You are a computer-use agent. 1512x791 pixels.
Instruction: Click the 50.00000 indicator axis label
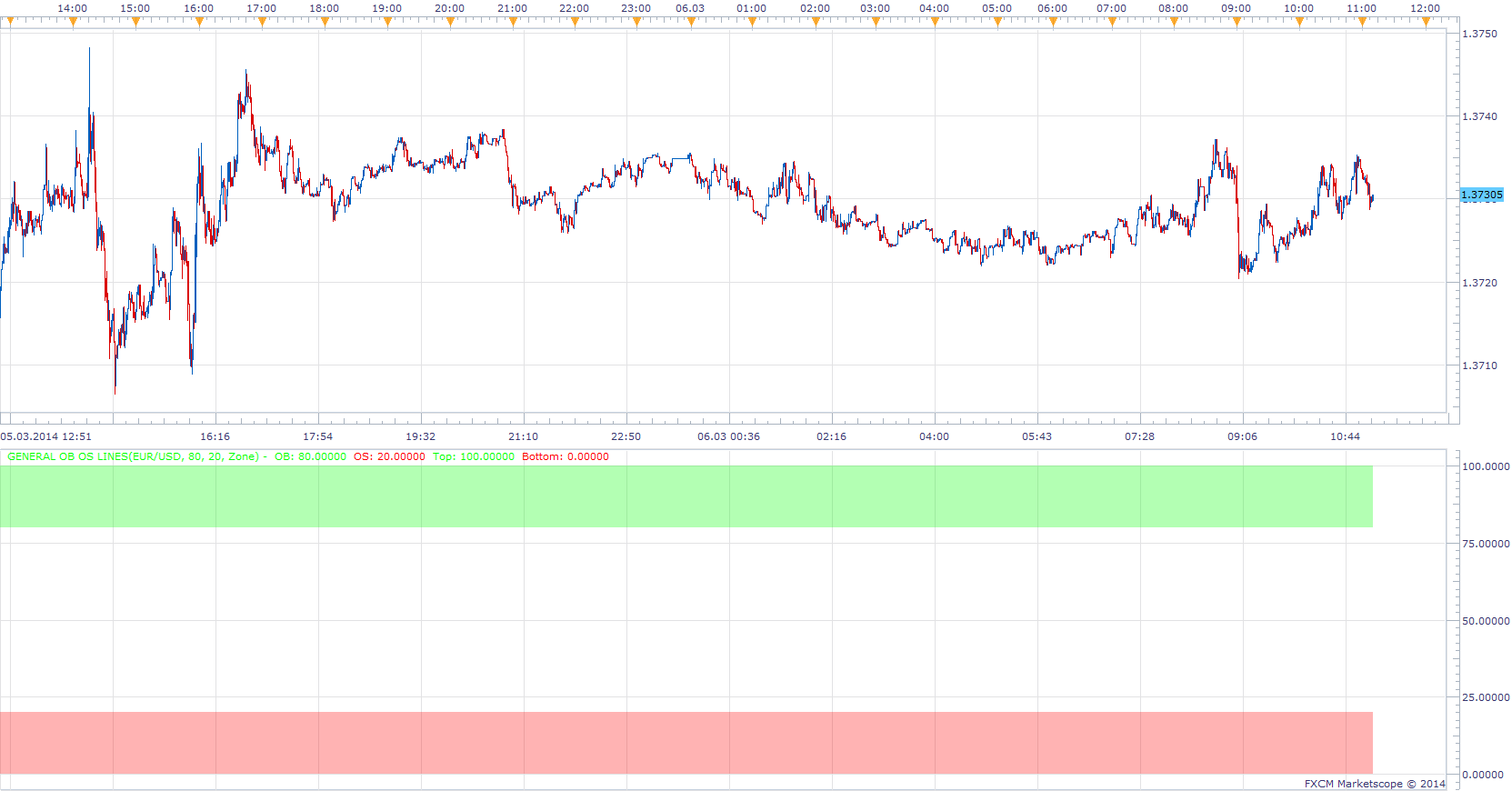pyautogui.click(x=1486, y=621)
